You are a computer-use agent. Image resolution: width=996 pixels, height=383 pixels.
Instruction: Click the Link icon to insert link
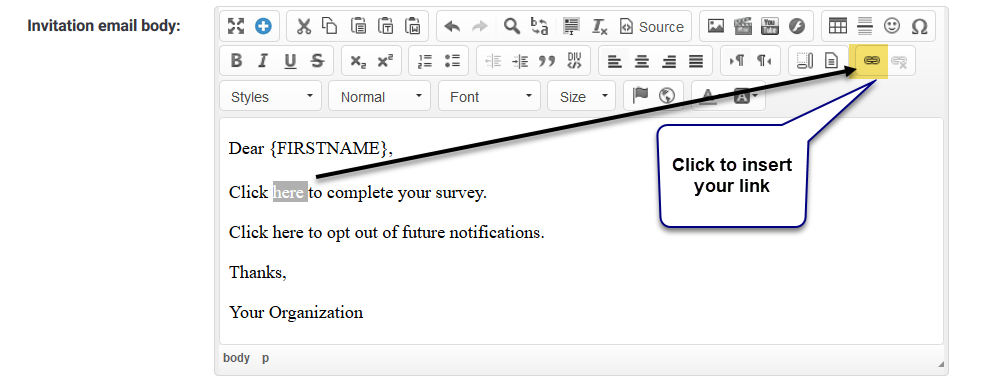pyautogui.click(x=872, y=61)
